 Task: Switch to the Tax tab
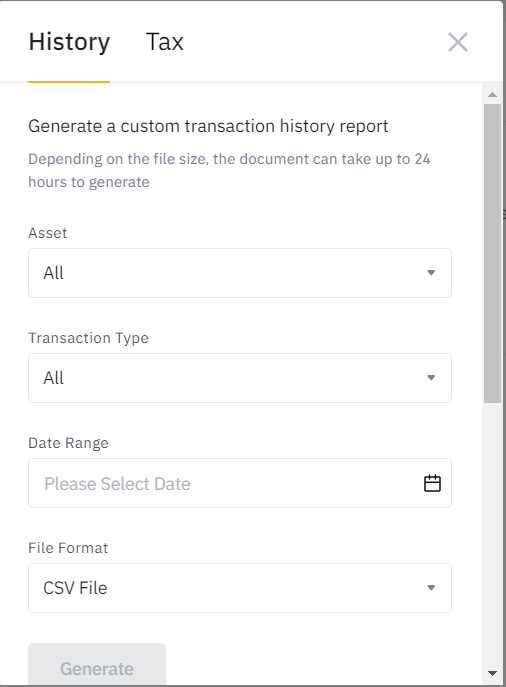[164, 42]
